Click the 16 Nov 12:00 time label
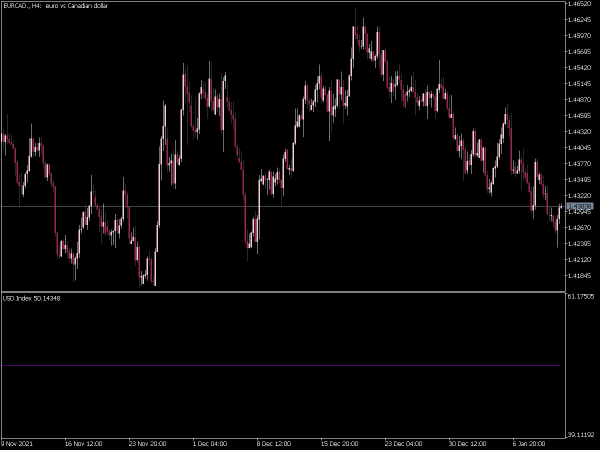Viewport: 600px width, 450px height. tap(83, 444)
